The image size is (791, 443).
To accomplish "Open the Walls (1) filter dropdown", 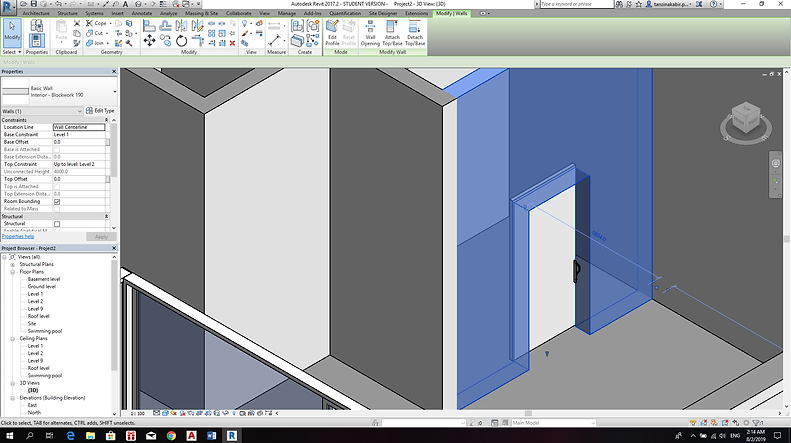I will 42,111.
